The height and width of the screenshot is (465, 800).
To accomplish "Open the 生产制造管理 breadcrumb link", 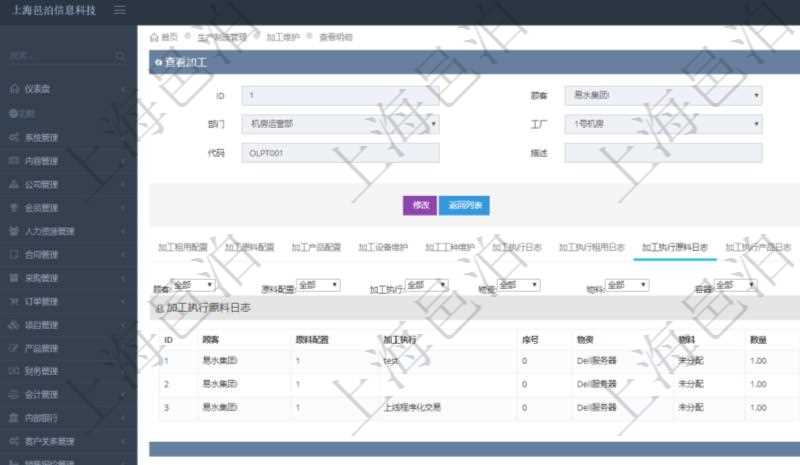I will (222, 37).
